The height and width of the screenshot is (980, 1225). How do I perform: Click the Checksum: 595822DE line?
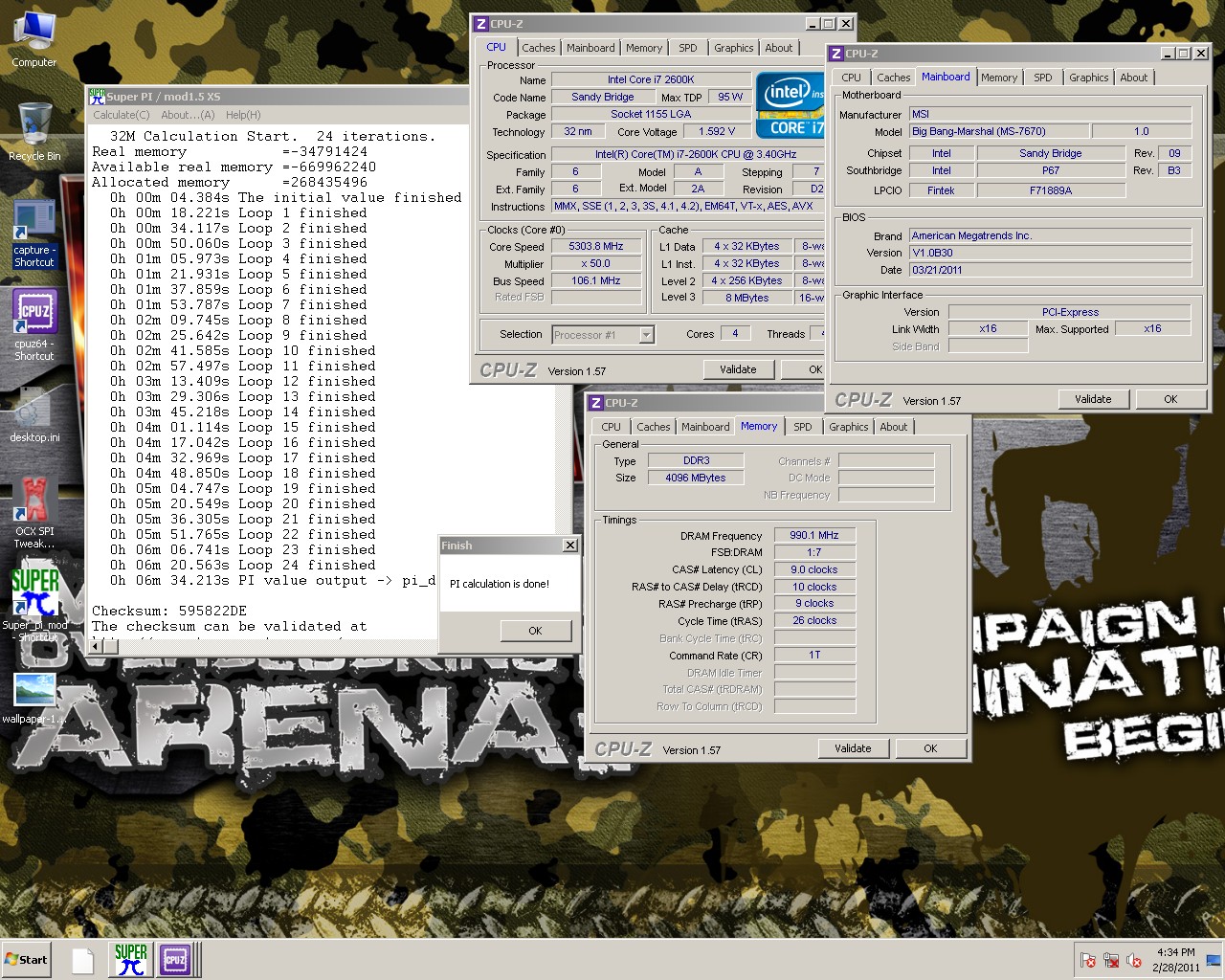tap(169, 611)
